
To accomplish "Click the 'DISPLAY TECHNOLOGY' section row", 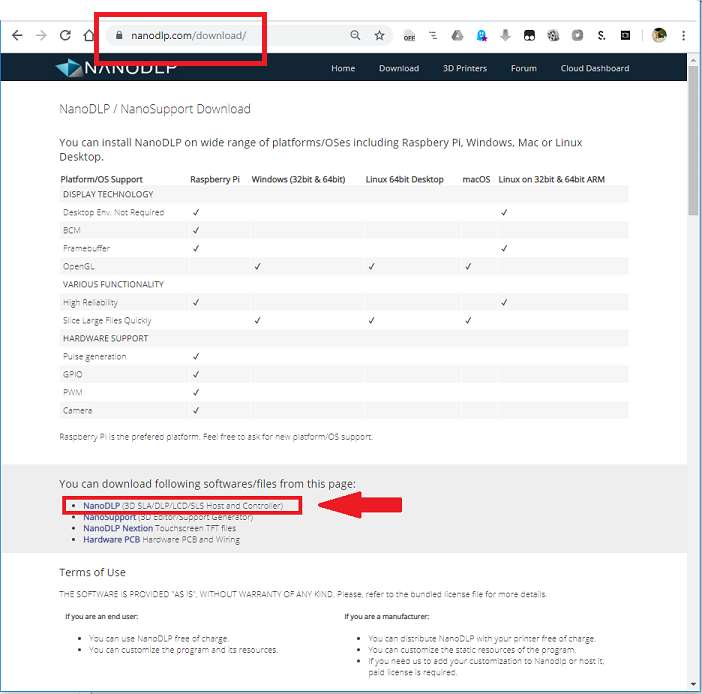I will [343, 194].
